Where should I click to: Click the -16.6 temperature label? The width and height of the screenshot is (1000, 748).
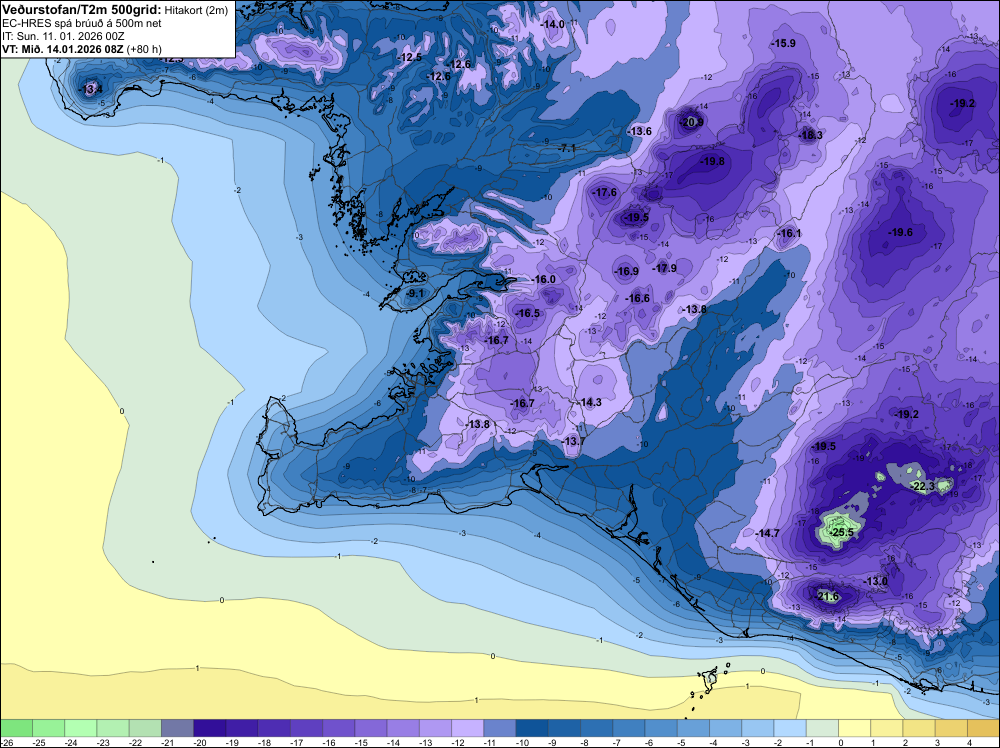click(x=638, y=298)
